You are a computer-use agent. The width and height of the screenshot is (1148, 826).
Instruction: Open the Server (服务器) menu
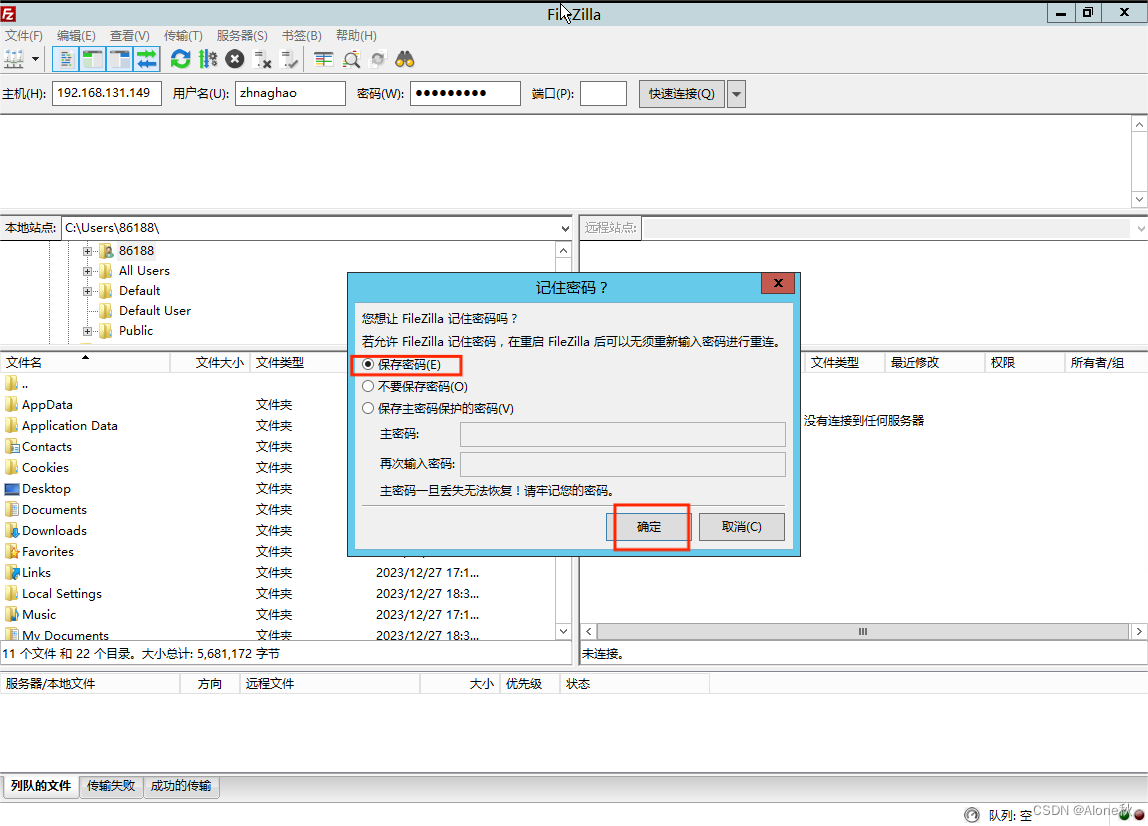coord(242,35)
